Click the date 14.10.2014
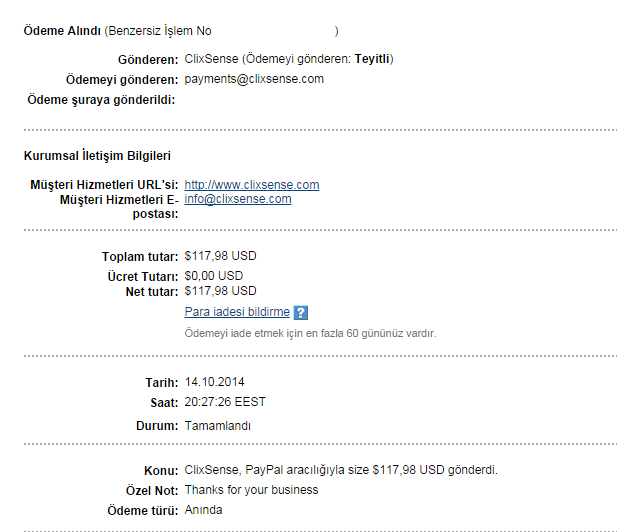The width and height of the screenshot is (617, 532). point(214,382)
